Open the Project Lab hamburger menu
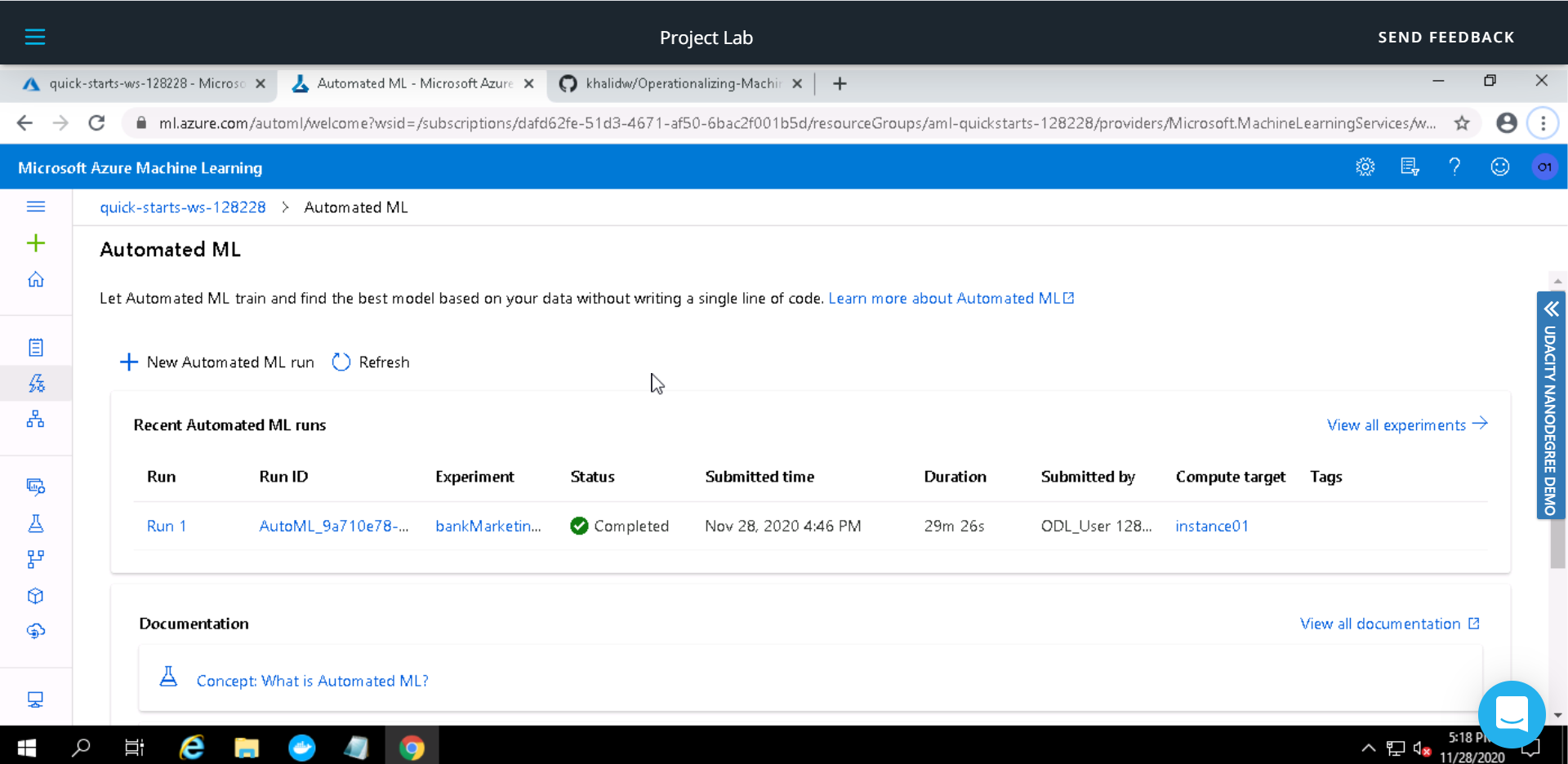 (35, 37)
